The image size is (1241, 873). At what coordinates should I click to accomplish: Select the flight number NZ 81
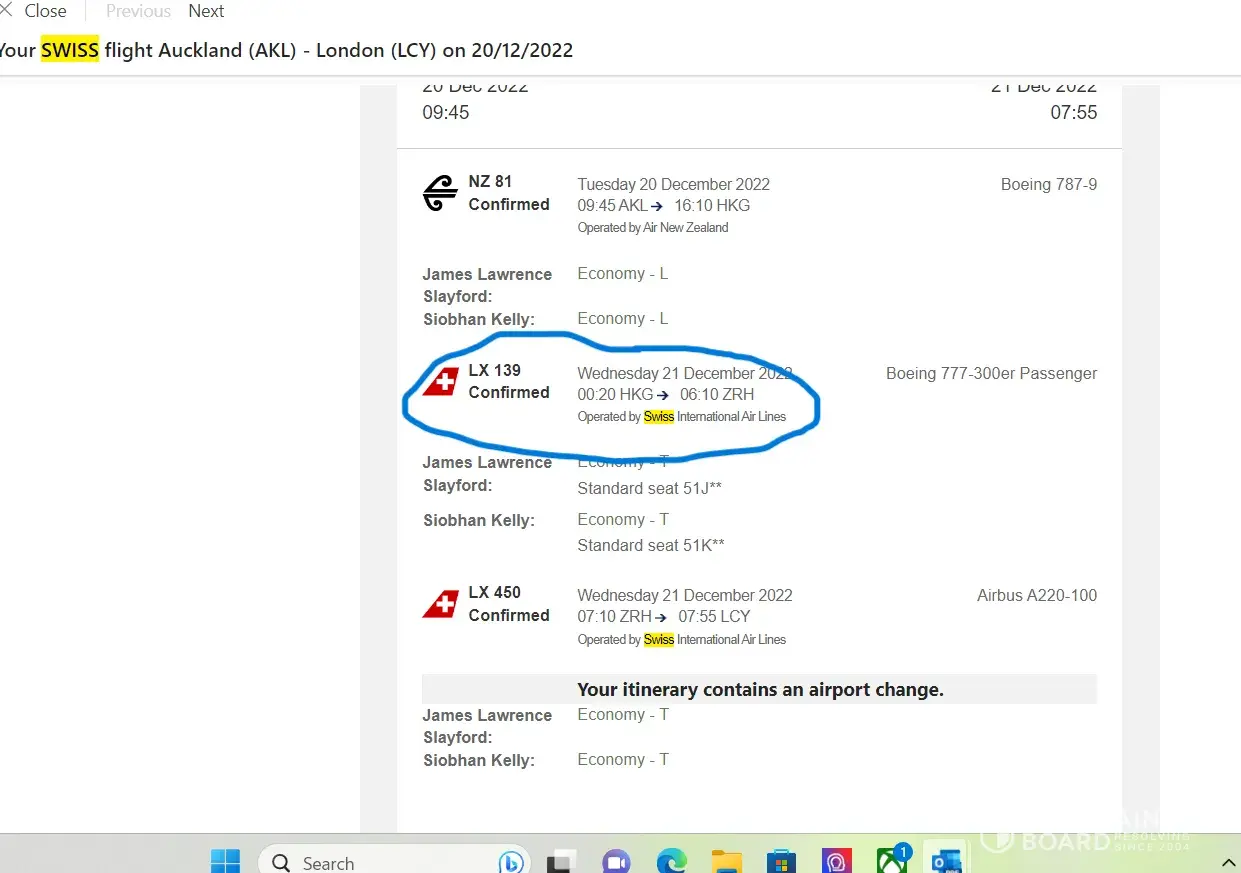[490, 182]
